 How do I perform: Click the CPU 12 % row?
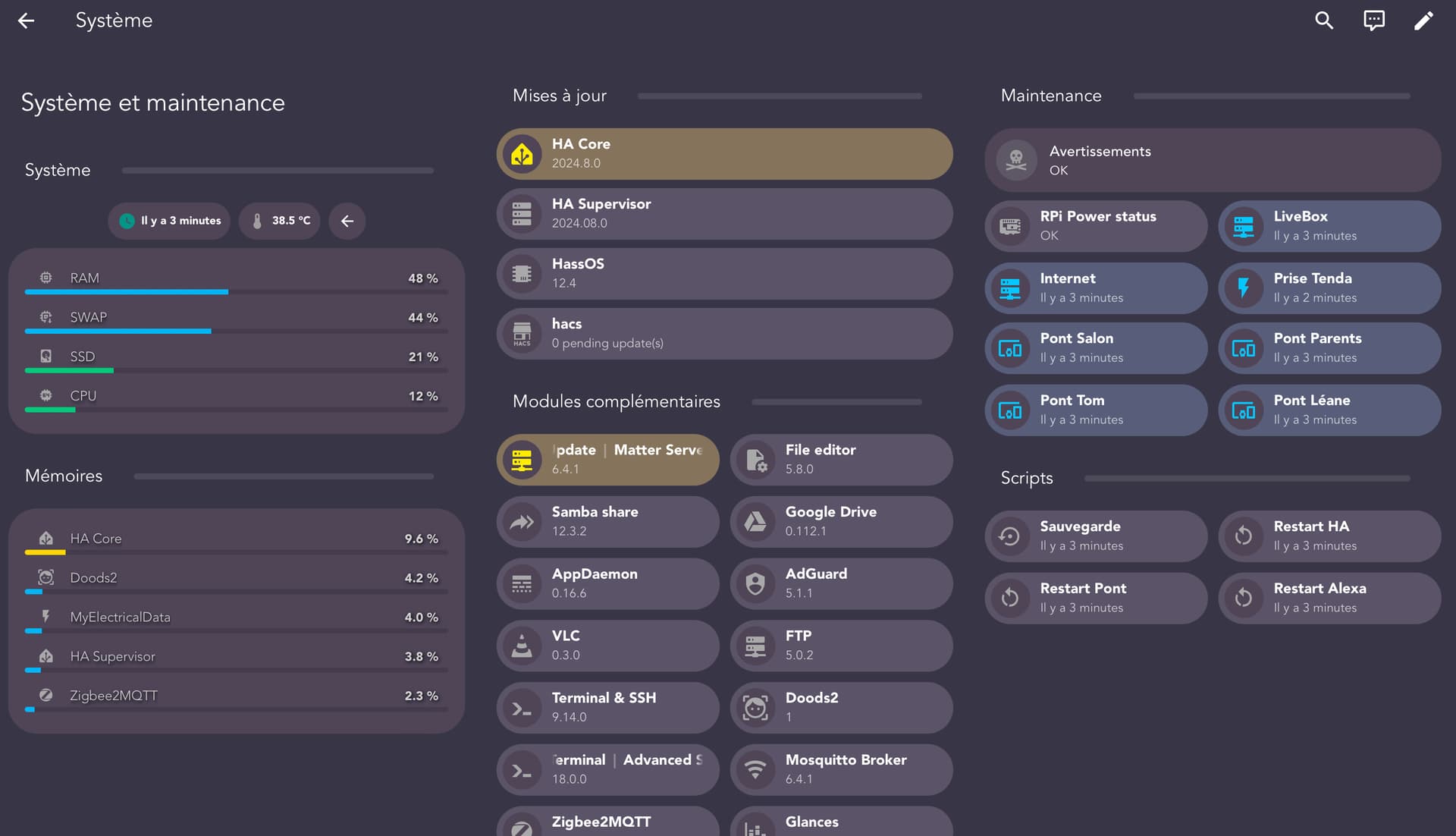point(237,399)
